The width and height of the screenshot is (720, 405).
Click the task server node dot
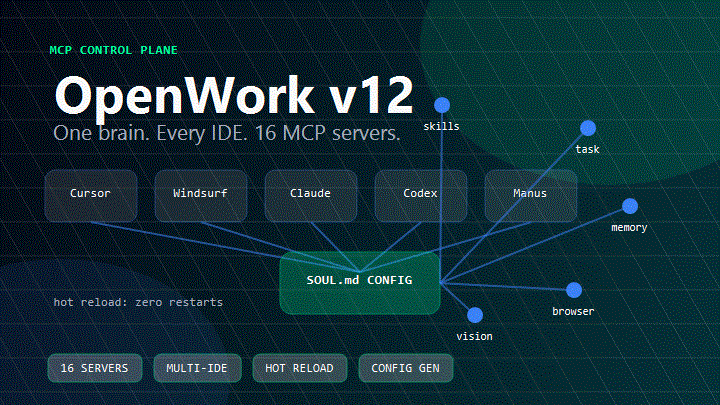tap(588, 128)
